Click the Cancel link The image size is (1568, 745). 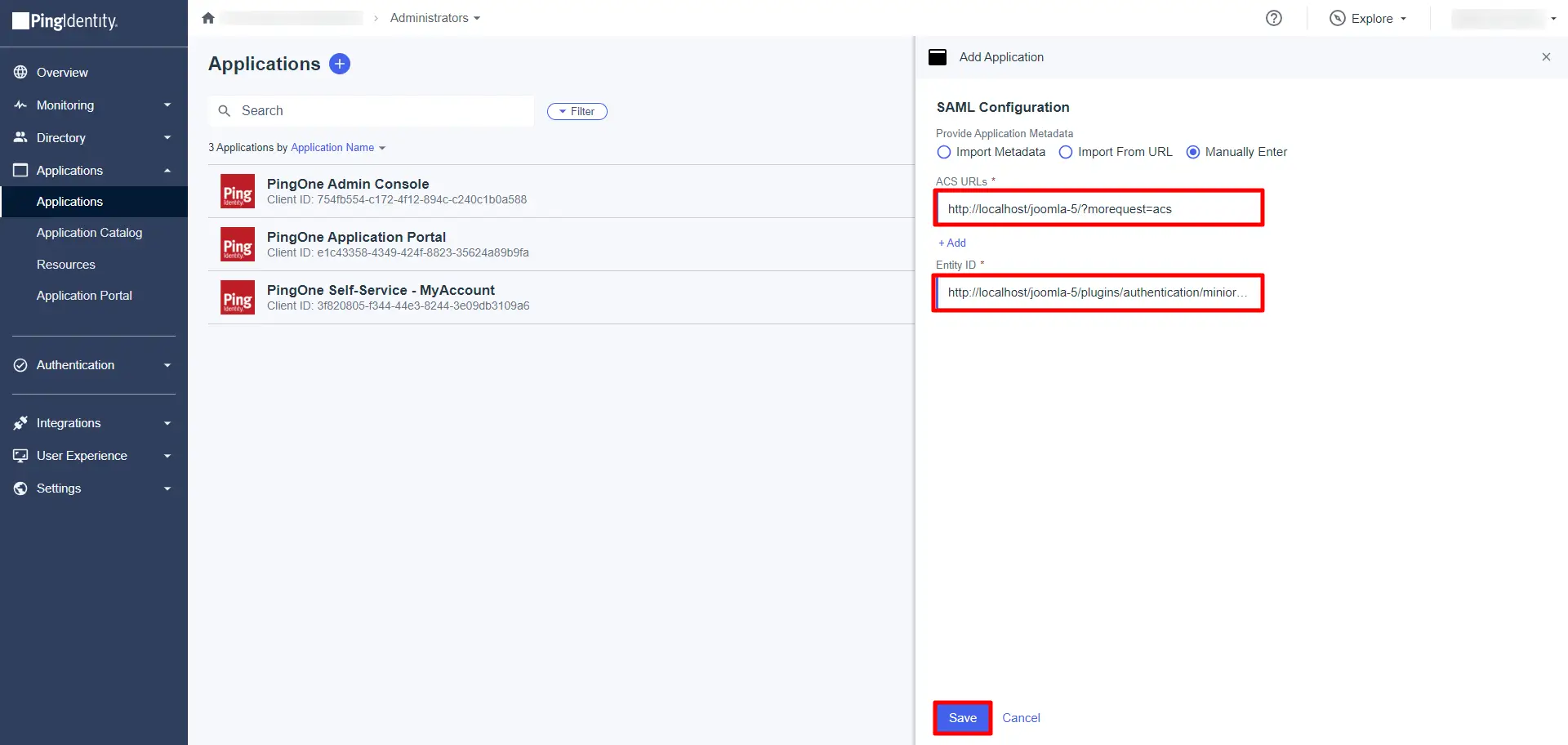coord(1021,718)
